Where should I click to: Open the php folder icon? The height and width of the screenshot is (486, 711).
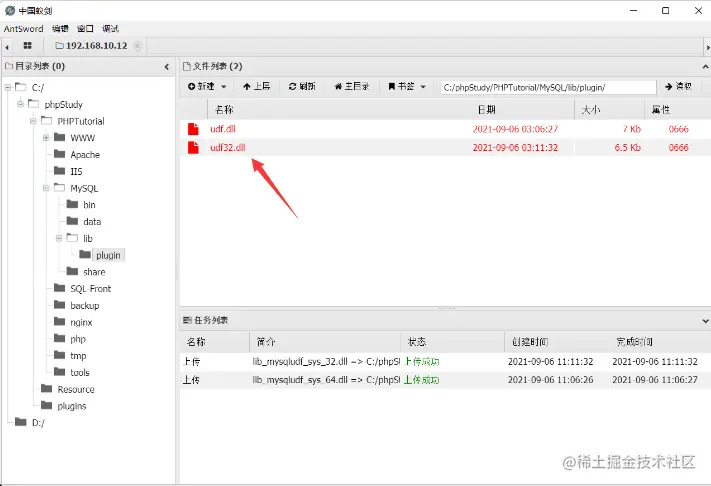coord(59,338)
